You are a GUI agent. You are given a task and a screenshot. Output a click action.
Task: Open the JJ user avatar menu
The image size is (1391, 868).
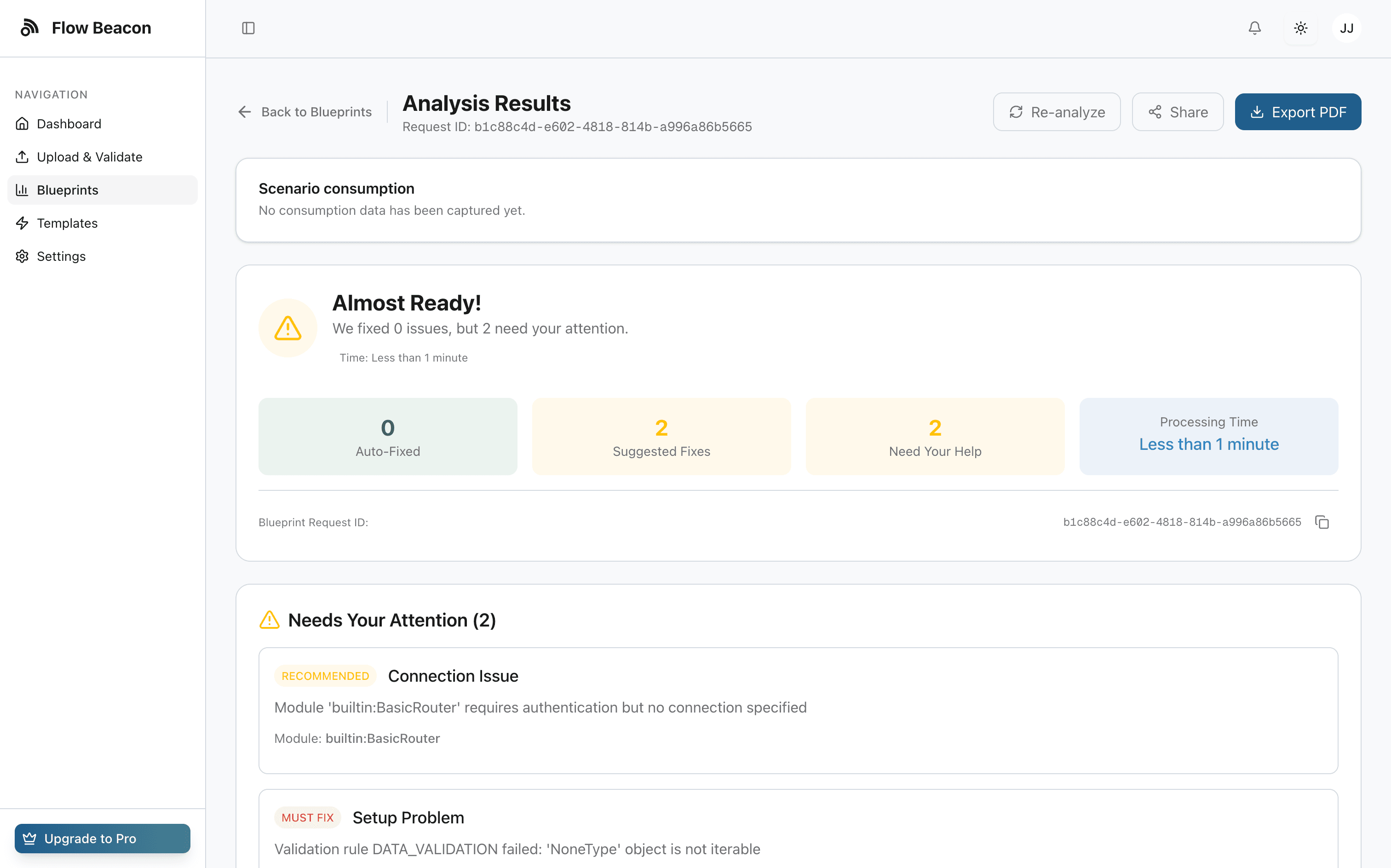(x=1346, y=28)
